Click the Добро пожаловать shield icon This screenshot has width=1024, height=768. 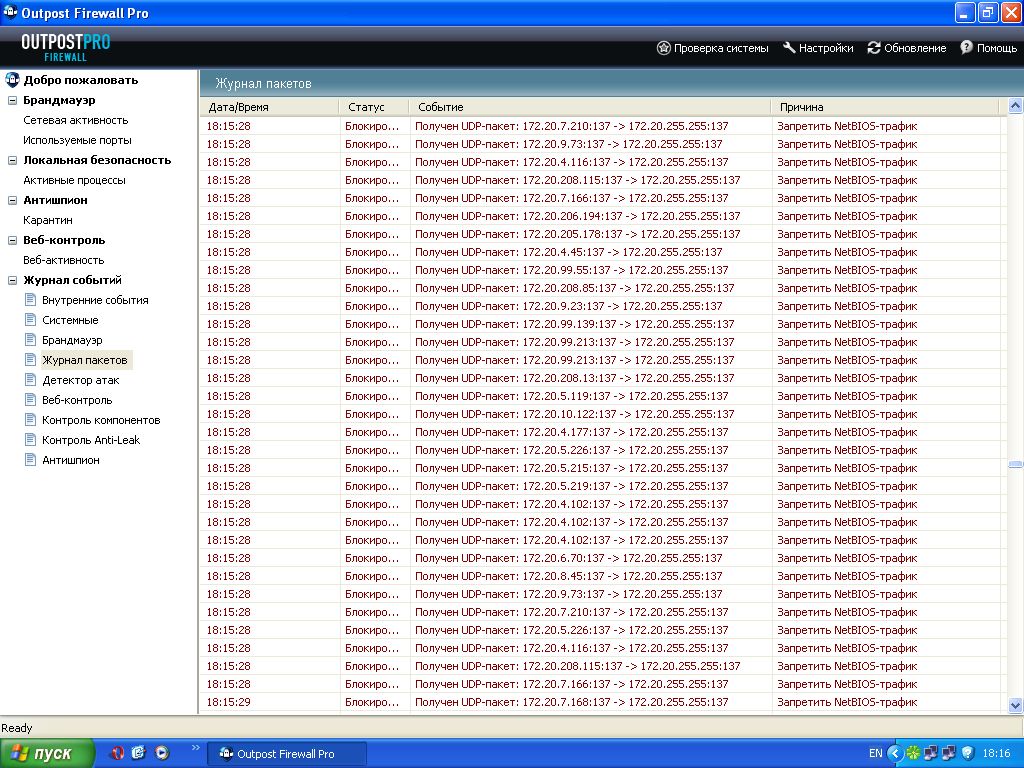12,80
